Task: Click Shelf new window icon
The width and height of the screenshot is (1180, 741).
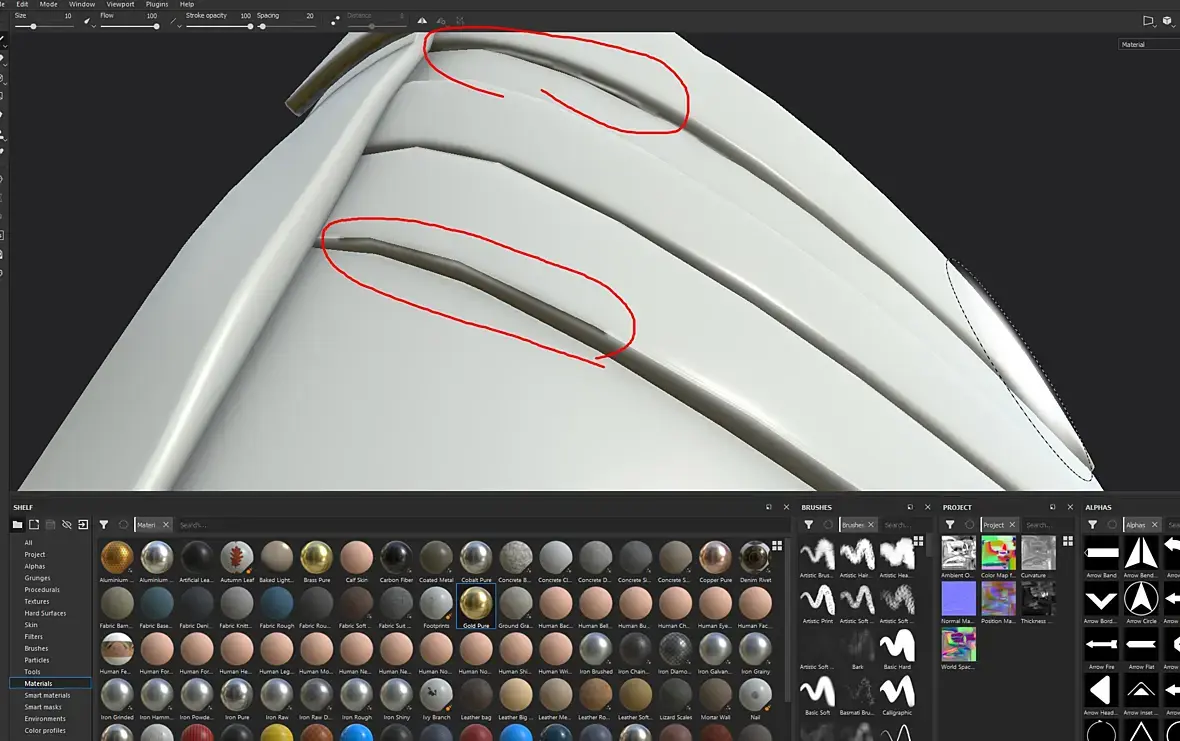Action: click(x=34, y=524)
